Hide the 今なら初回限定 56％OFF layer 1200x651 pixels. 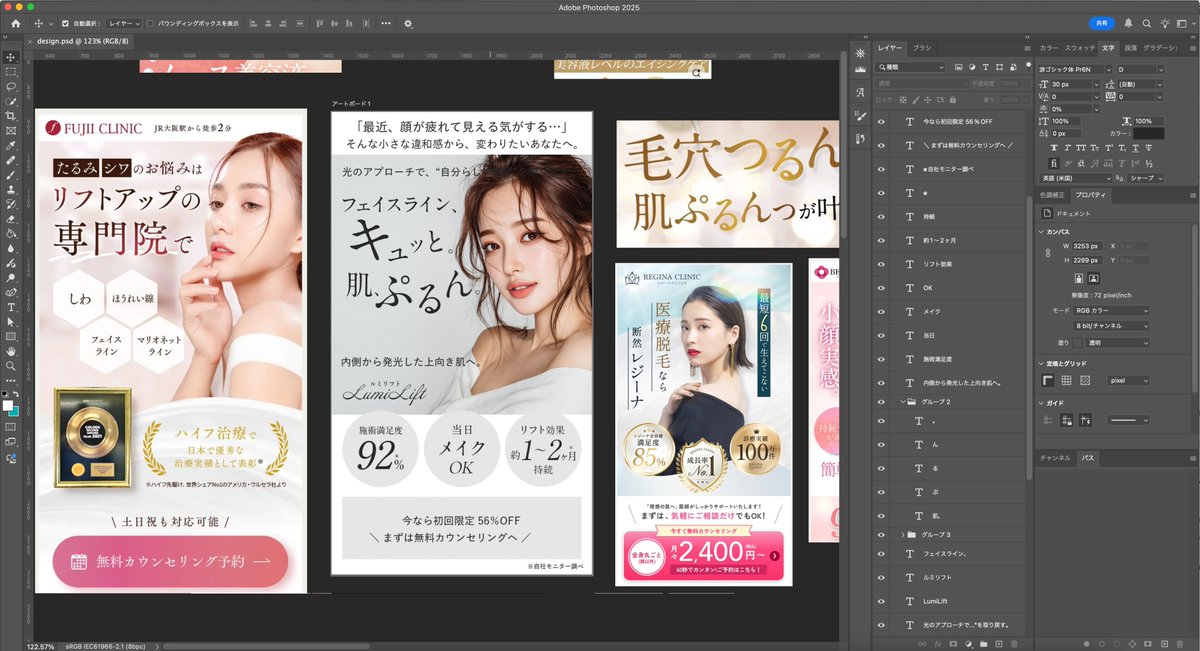click(881, 121)
